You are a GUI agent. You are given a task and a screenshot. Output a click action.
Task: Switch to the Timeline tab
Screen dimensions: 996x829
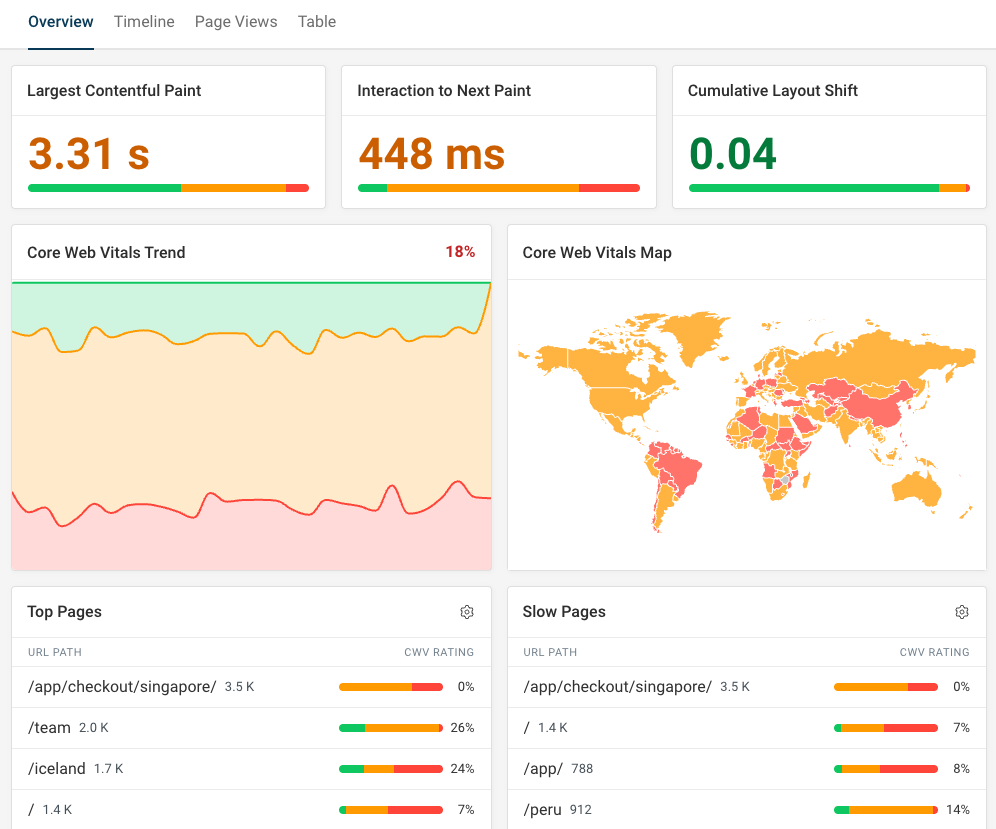(144, 21)
